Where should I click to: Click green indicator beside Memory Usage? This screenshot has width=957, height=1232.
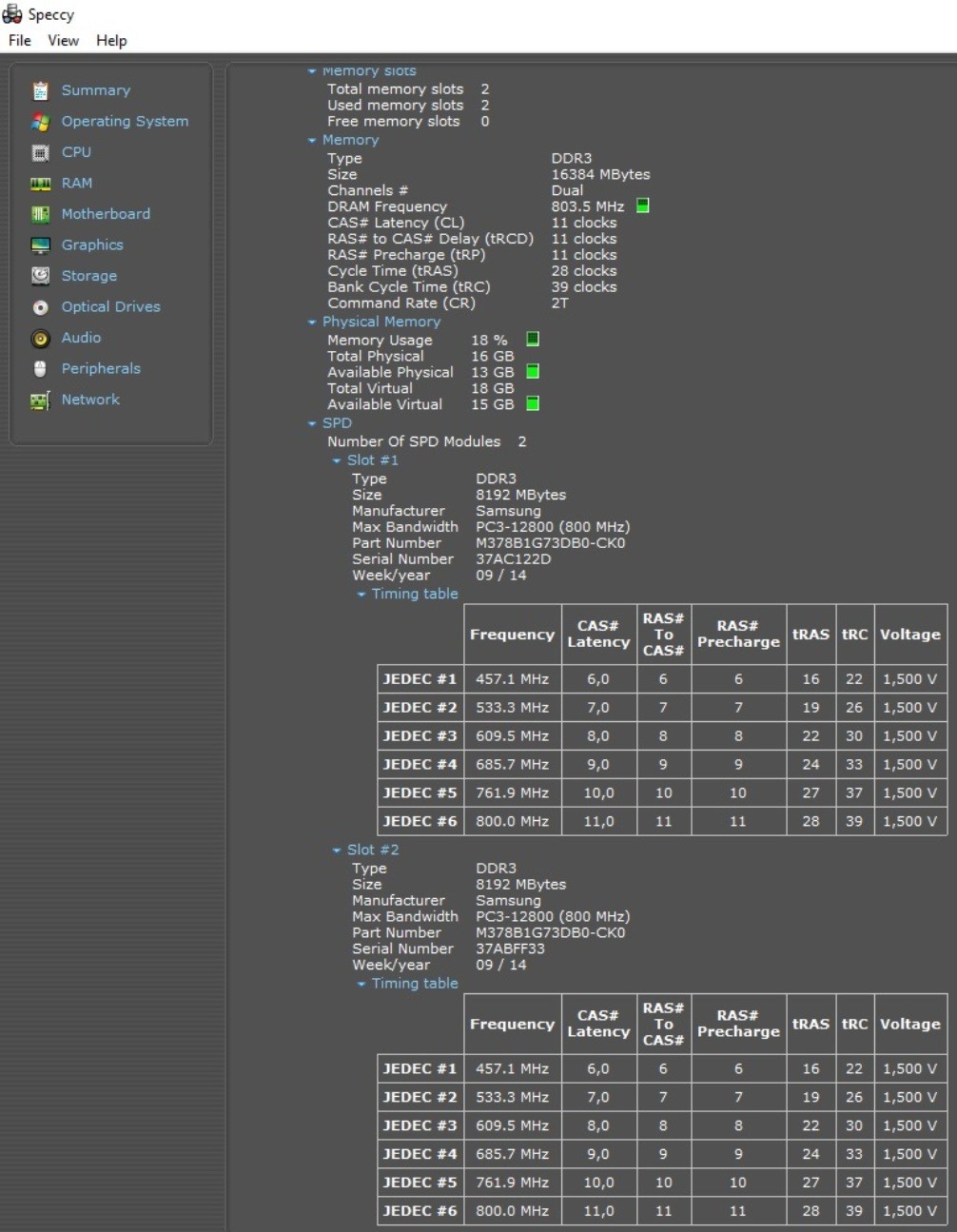coord(533,339)
